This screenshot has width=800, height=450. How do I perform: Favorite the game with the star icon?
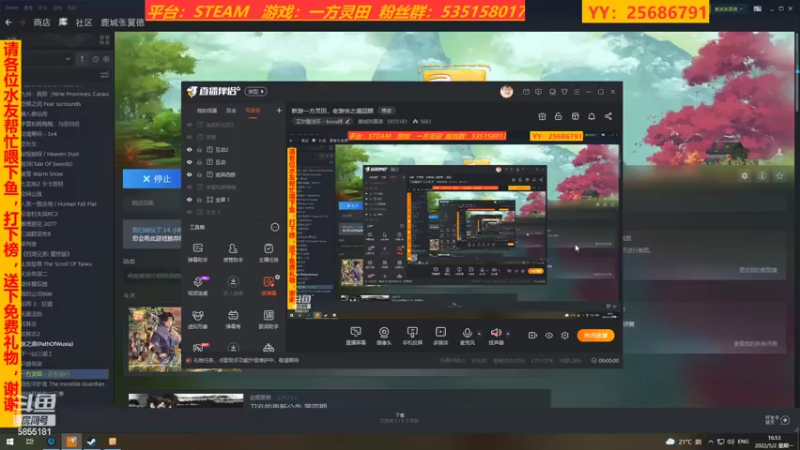pyautogui.click(x=779, y=176)
